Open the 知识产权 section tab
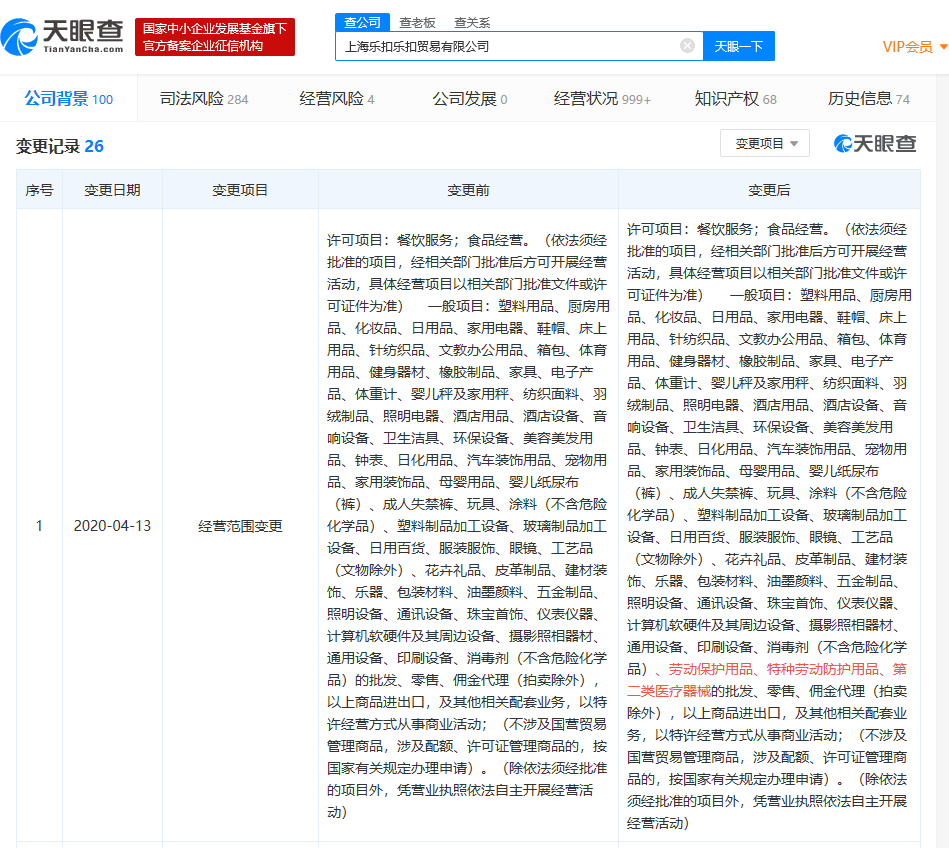 pos(735,99)
